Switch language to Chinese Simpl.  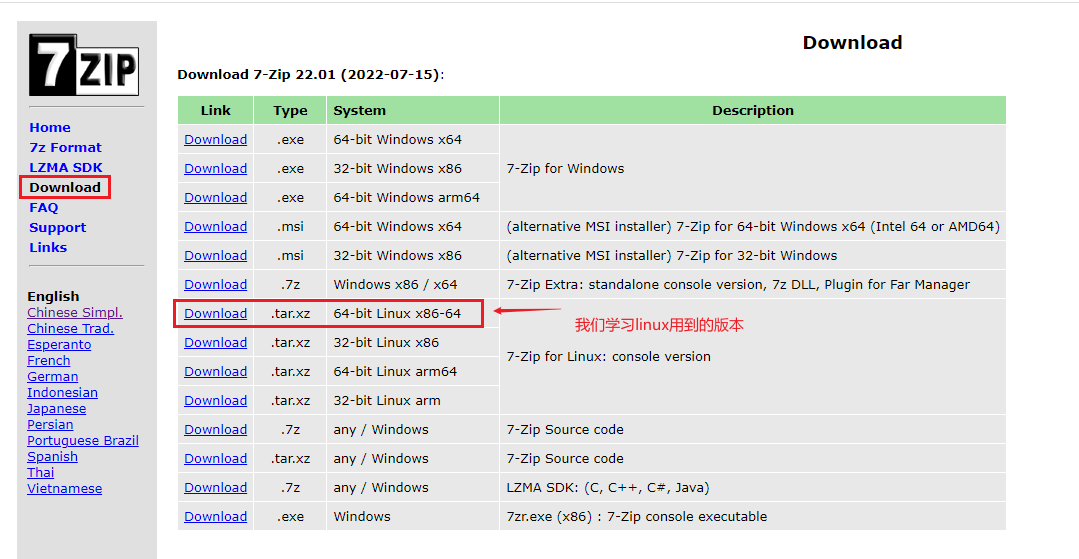pyautogui.click(x=74, y=313)
